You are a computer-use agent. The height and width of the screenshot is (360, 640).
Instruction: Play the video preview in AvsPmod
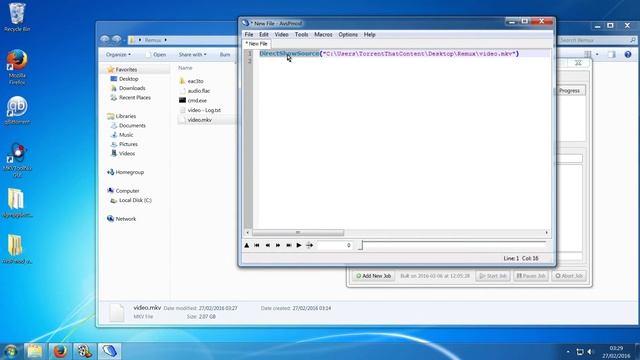(299, 245)
